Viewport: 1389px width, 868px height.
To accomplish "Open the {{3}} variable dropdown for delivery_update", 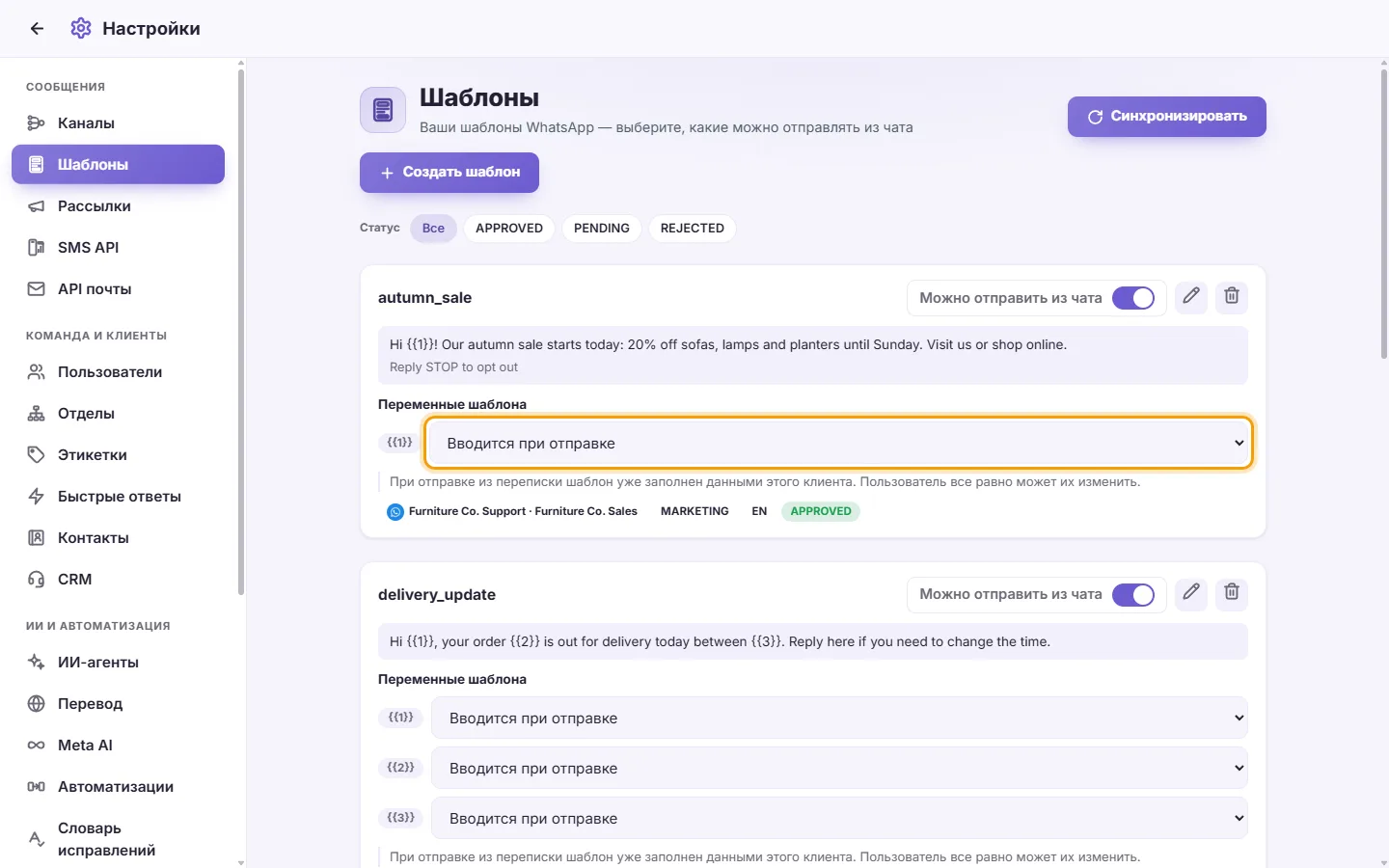I will click(839, 819).
